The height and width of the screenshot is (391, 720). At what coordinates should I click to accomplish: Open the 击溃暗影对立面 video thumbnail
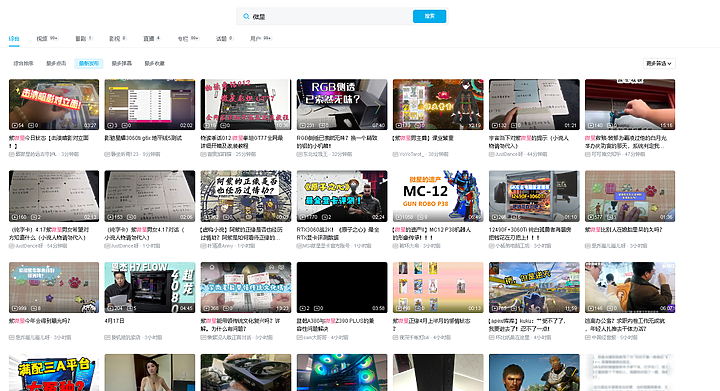54,104
